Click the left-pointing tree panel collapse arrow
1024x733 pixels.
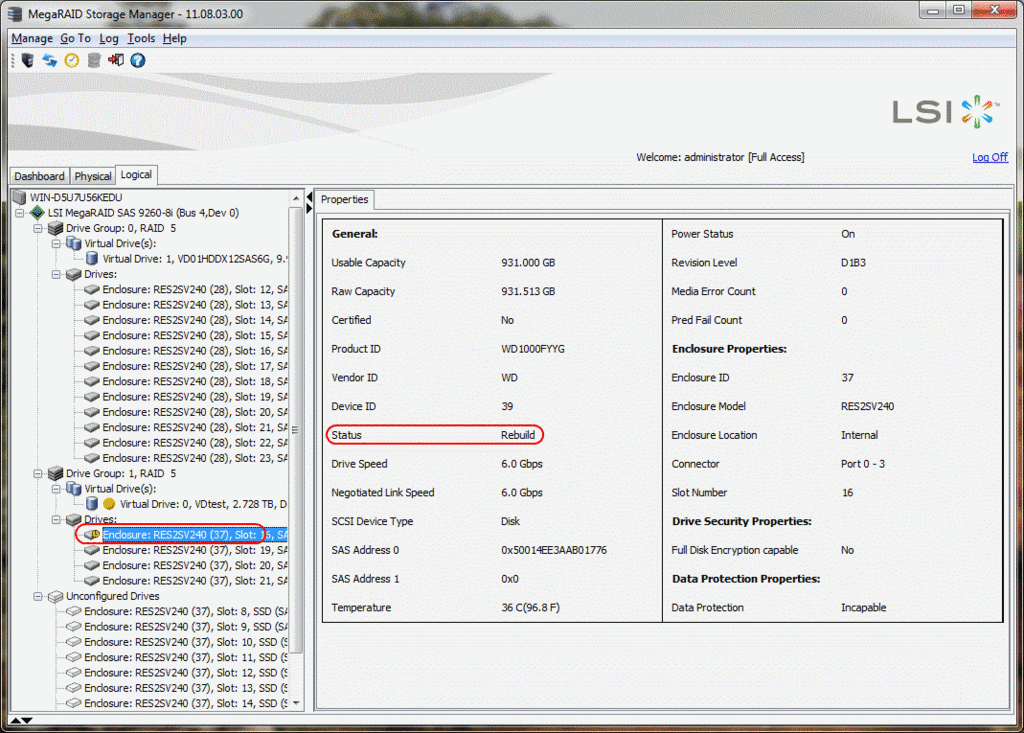(x=310, y=198)
